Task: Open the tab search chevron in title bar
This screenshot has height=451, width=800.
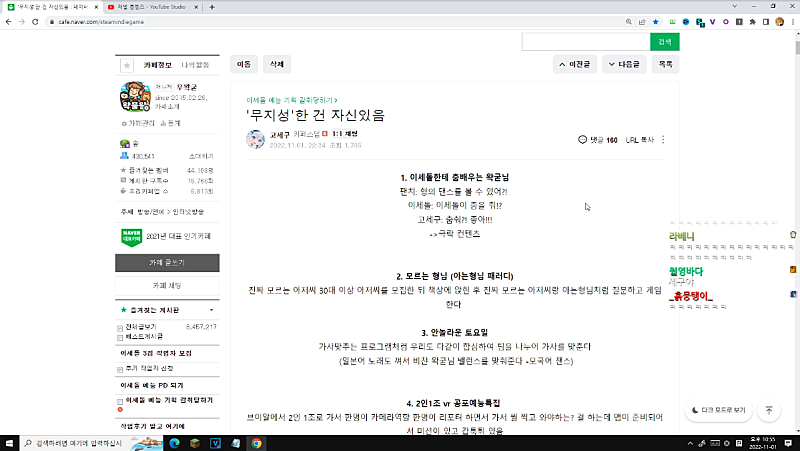Action: coord(735,7)
